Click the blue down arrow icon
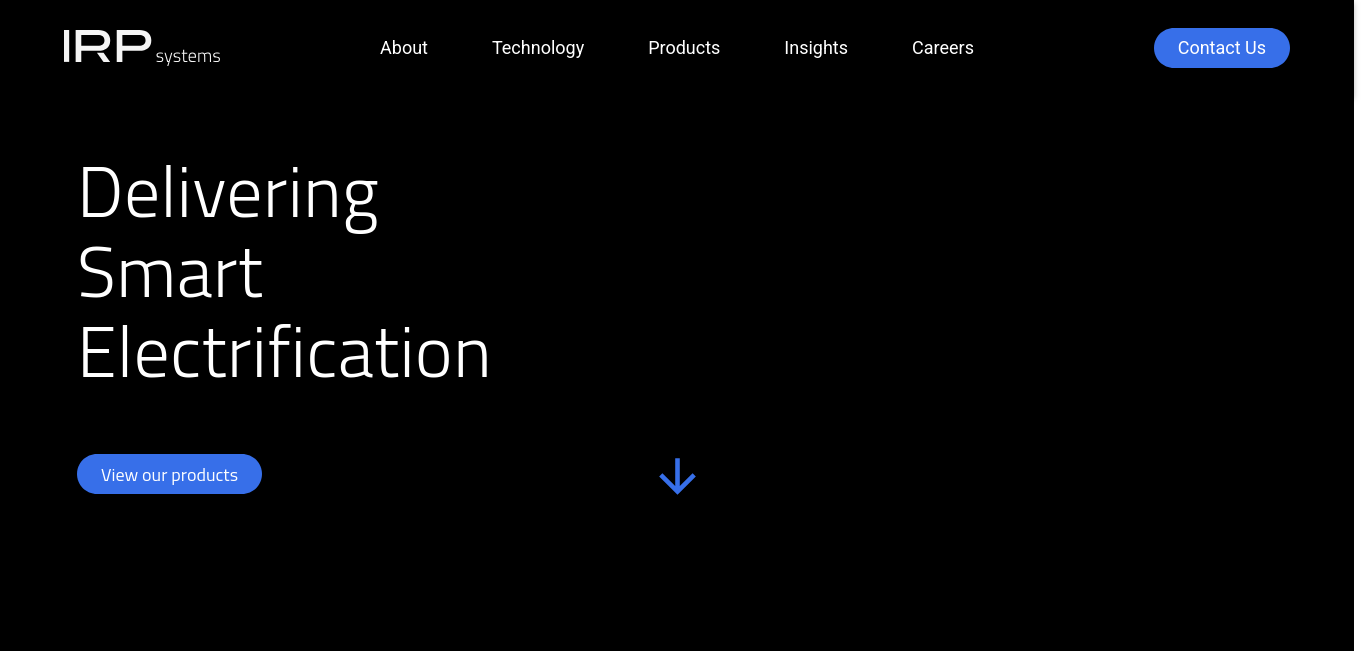This screenshot has height=651, width=1366. click(x=677, y=476)
